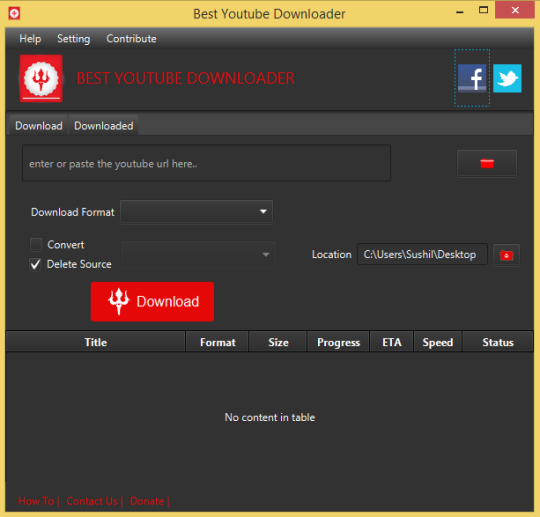This screenshot has width=540, height=517.
Task: Focus the YouTube URL input field
Action: 206,163
